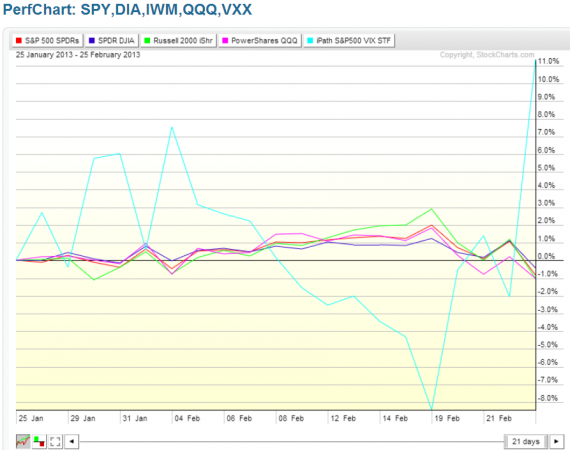
Task: Step the date range left arrow
Action: click(72, 441)
